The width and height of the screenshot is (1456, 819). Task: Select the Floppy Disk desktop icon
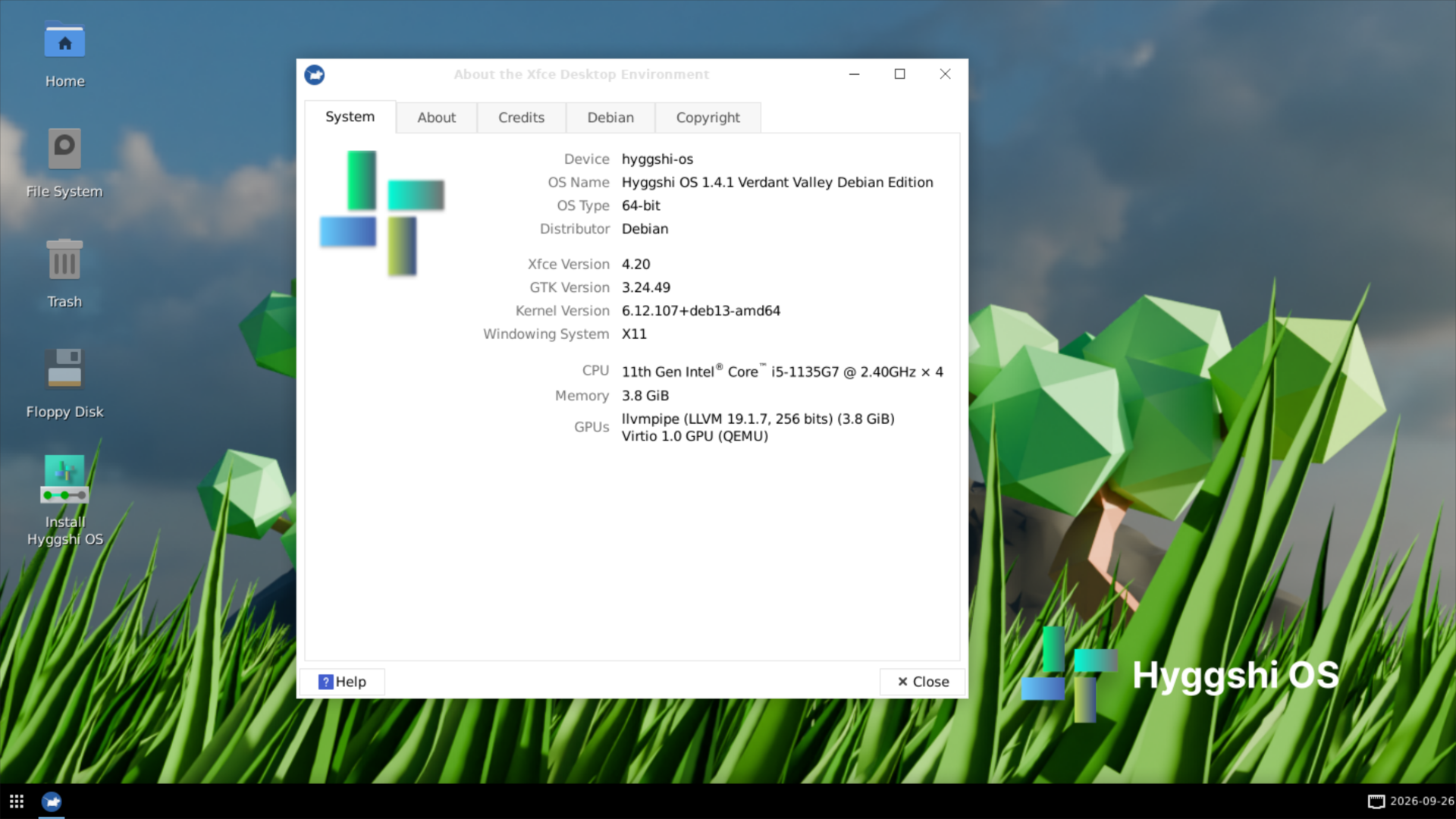click(x=64, y=383)
